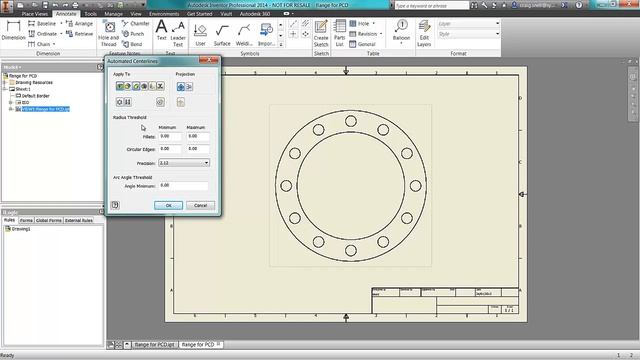Image resolution: width=640 pixels, height=360 pixels.
Task: Select the Chamfer note tool
Action: (136, 24)
